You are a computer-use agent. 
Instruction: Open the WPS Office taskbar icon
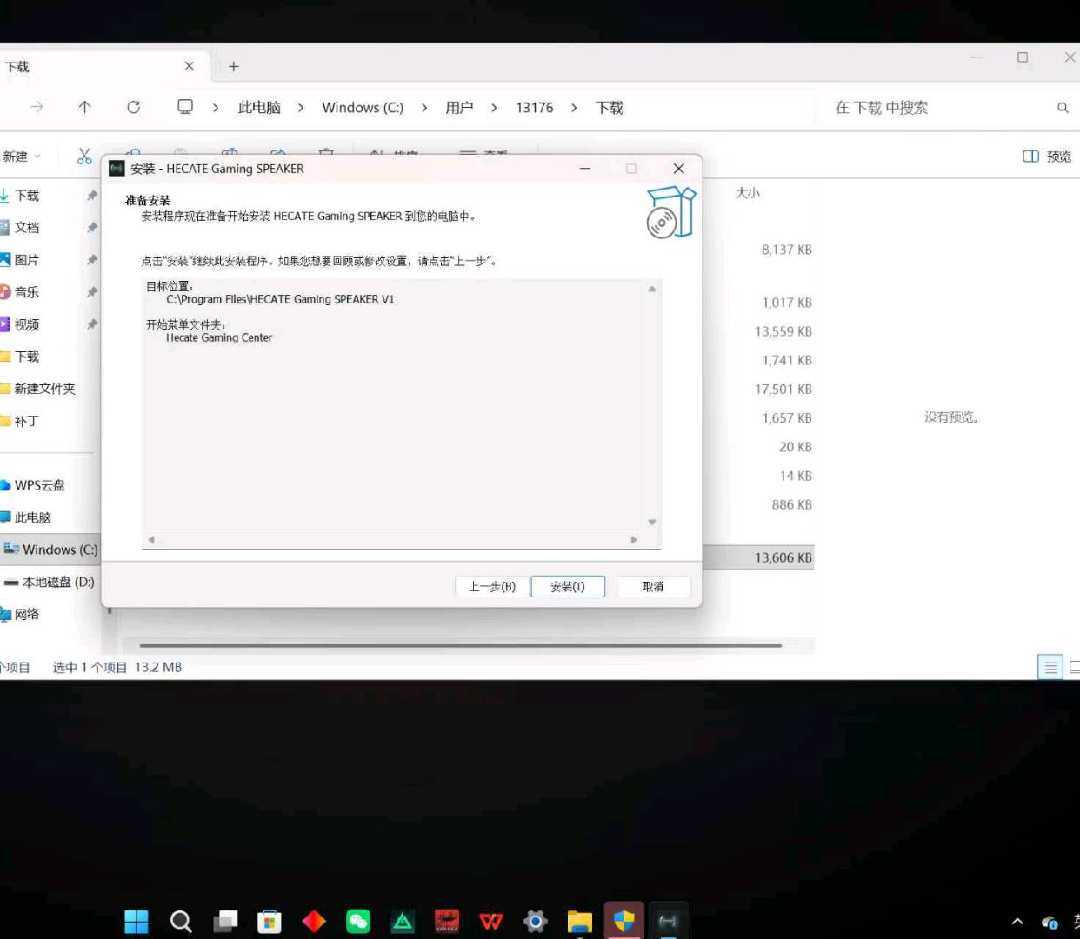[490, 921]
